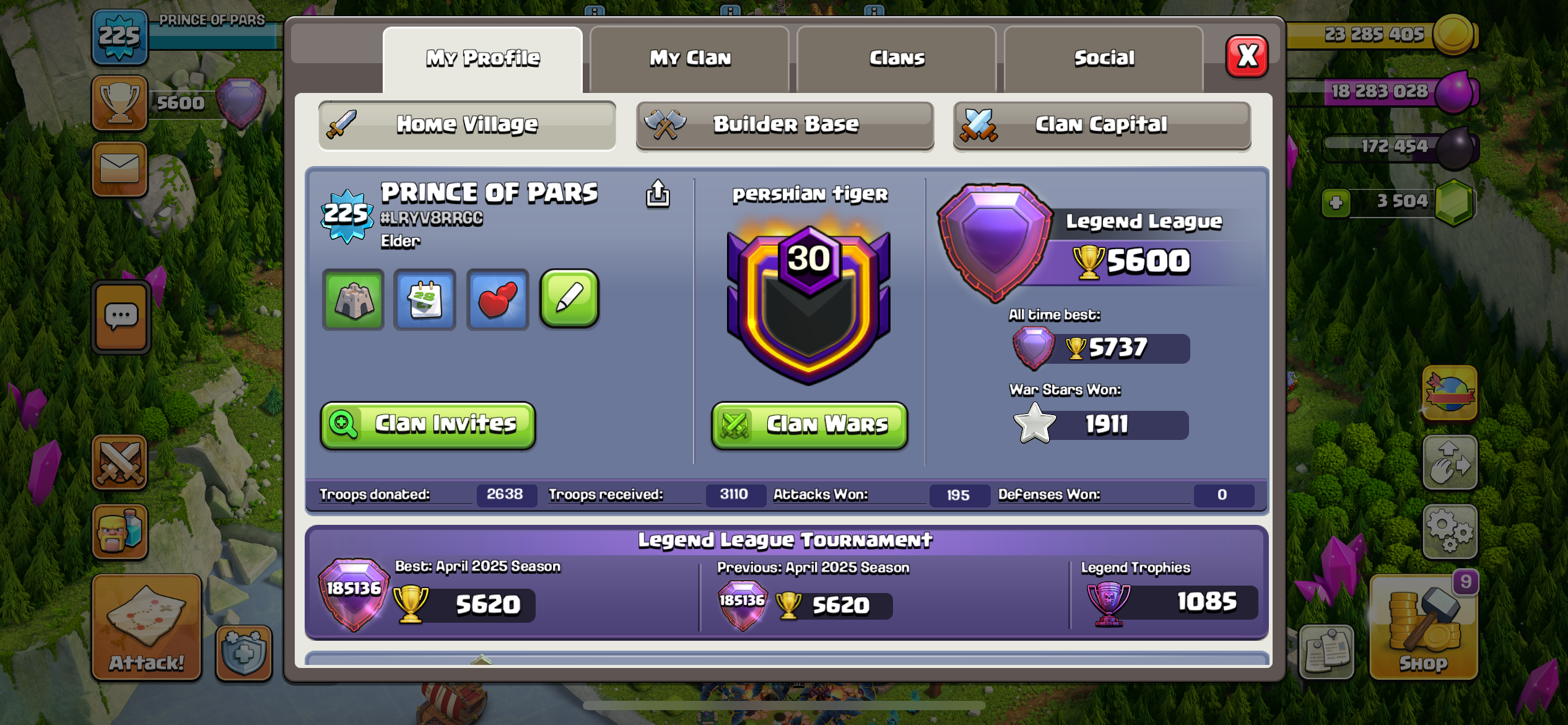Switch to the My Clan tab
This screenshot has width=1568, height=725.
[690, 59]
